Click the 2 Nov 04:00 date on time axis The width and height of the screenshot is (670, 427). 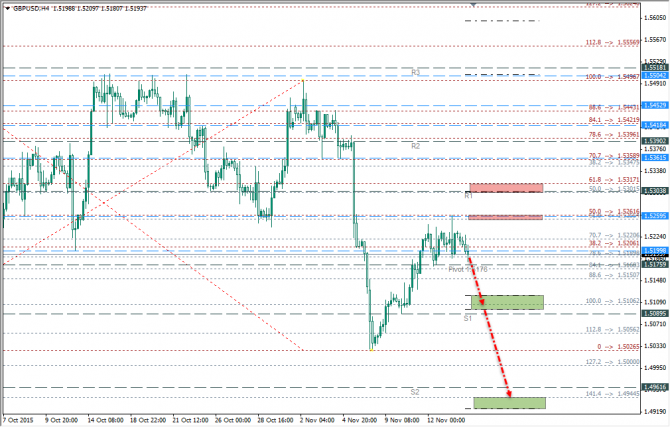[317, 420]
